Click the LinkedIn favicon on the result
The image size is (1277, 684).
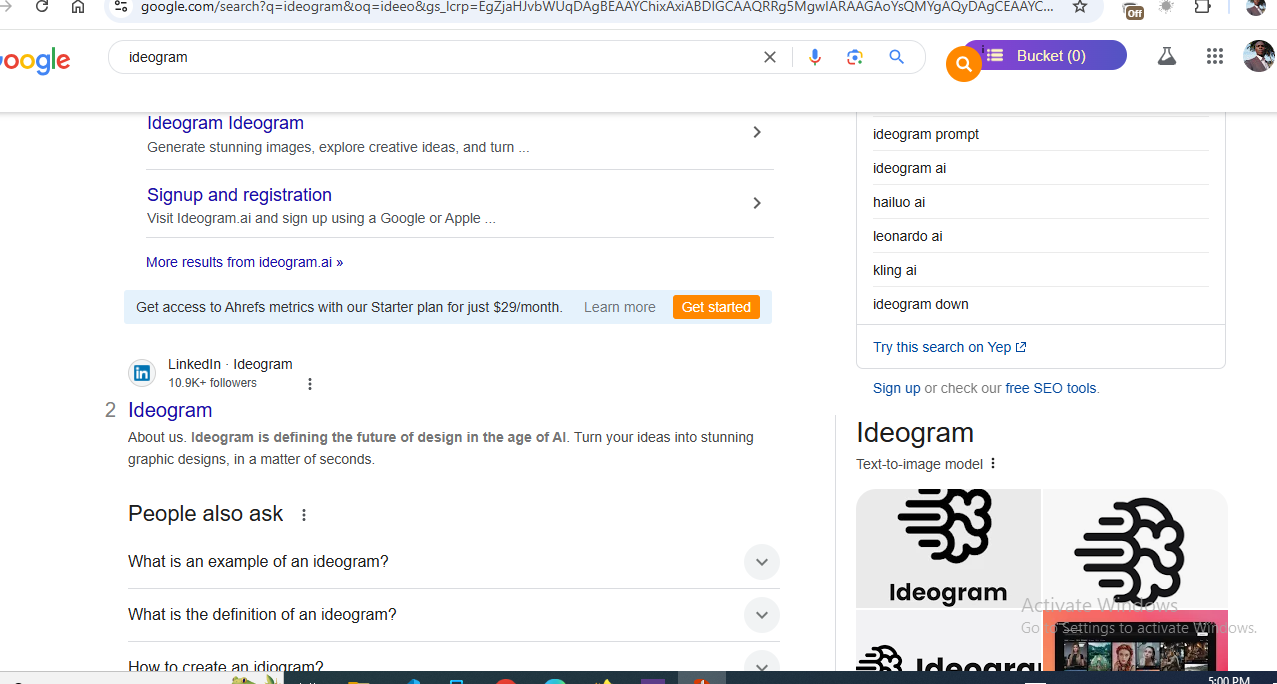coord(142,373)
